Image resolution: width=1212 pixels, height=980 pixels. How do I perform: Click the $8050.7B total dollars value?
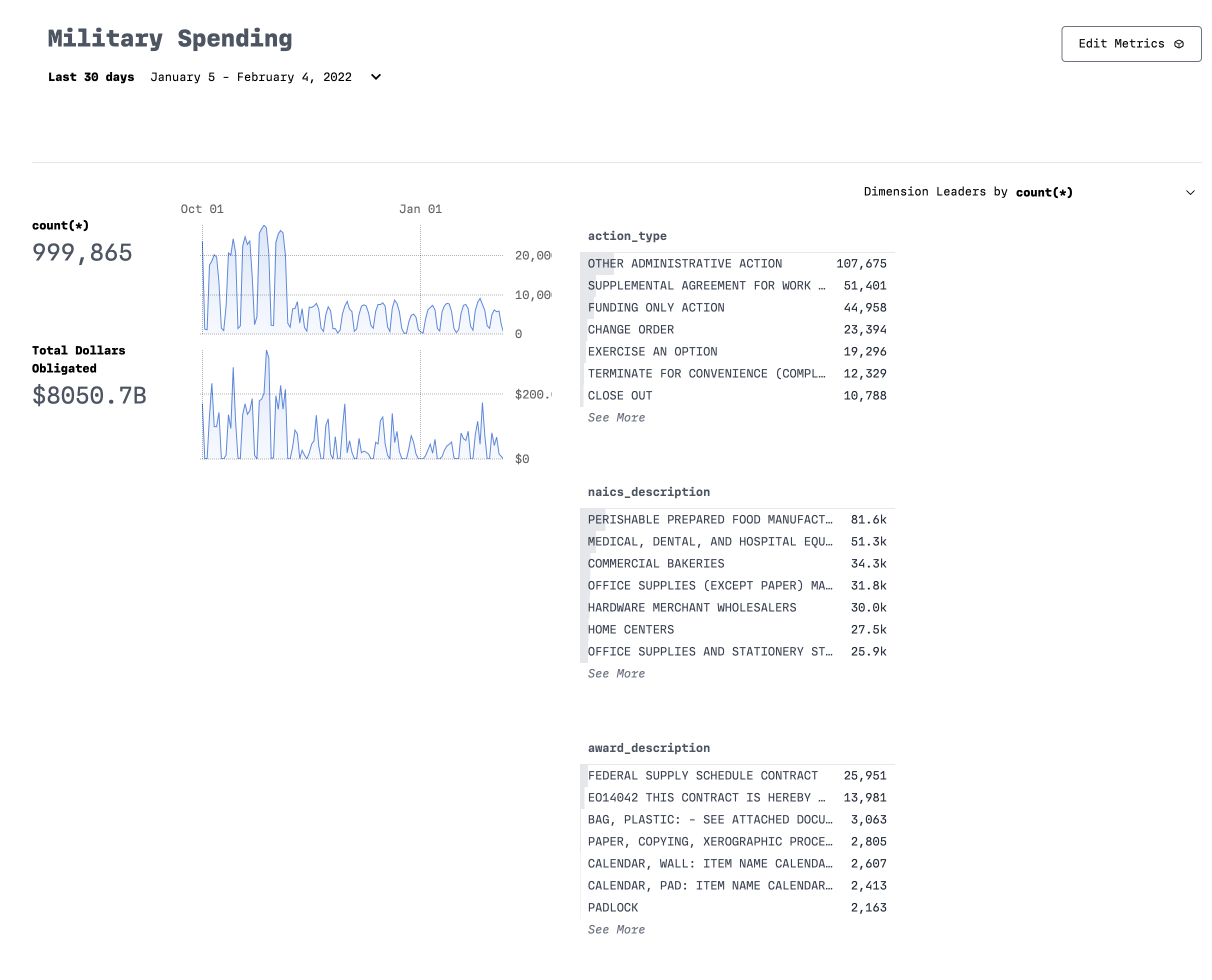pos(89,395)
